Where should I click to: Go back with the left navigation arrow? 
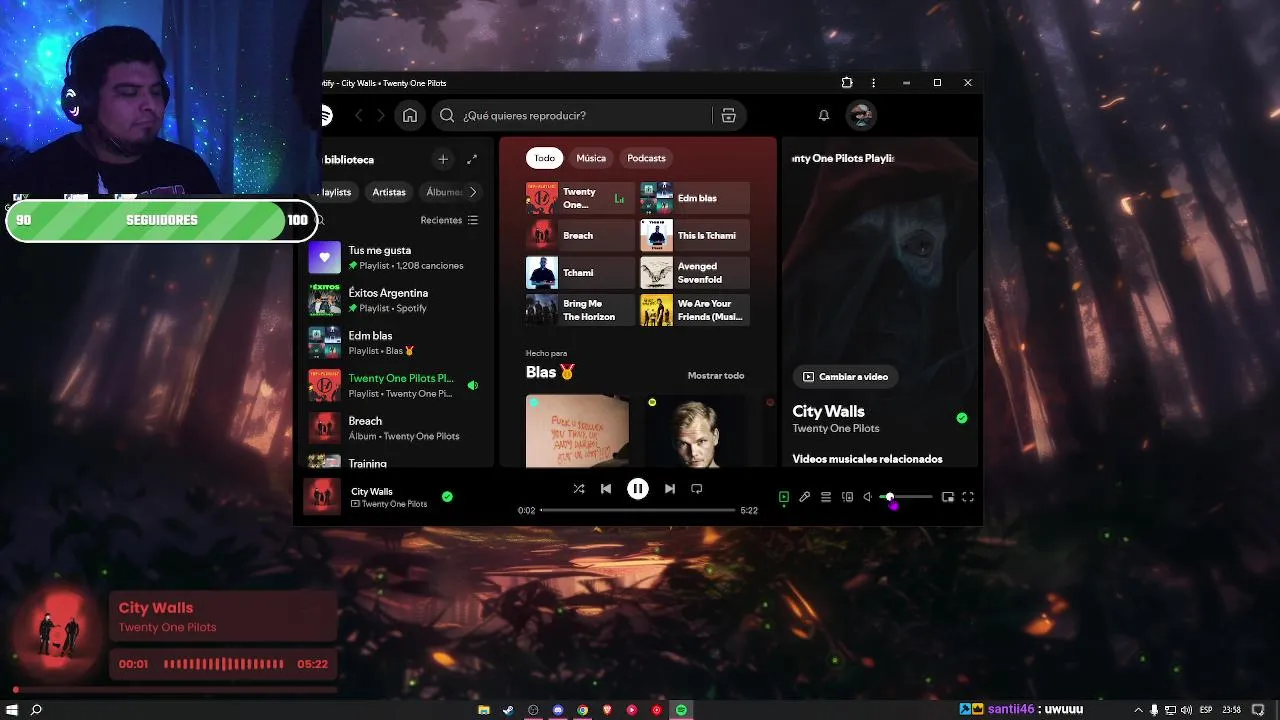click(359, 115)
